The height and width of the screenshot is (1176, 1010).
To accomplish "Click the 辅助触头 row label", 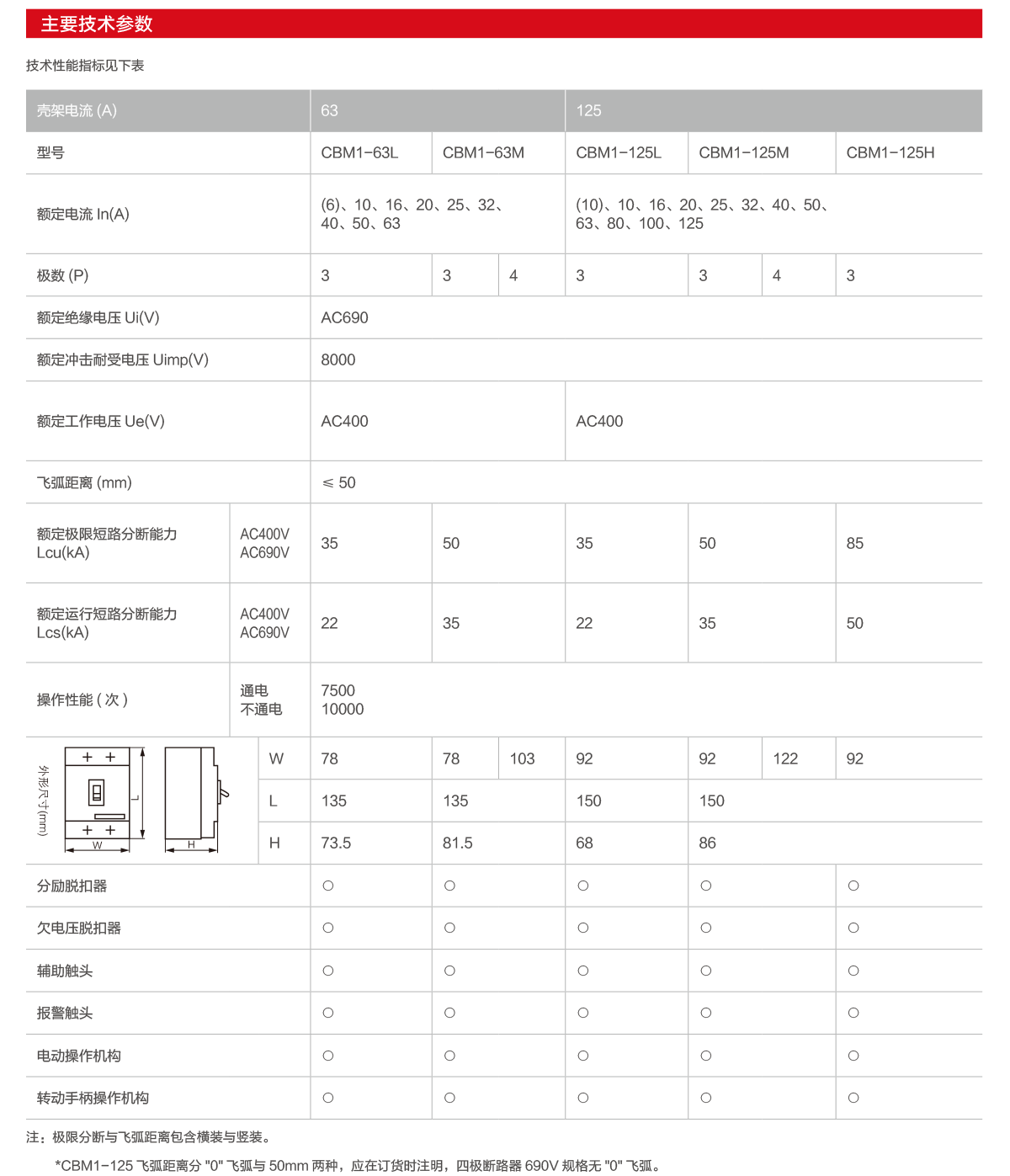I will click(65, 971).
